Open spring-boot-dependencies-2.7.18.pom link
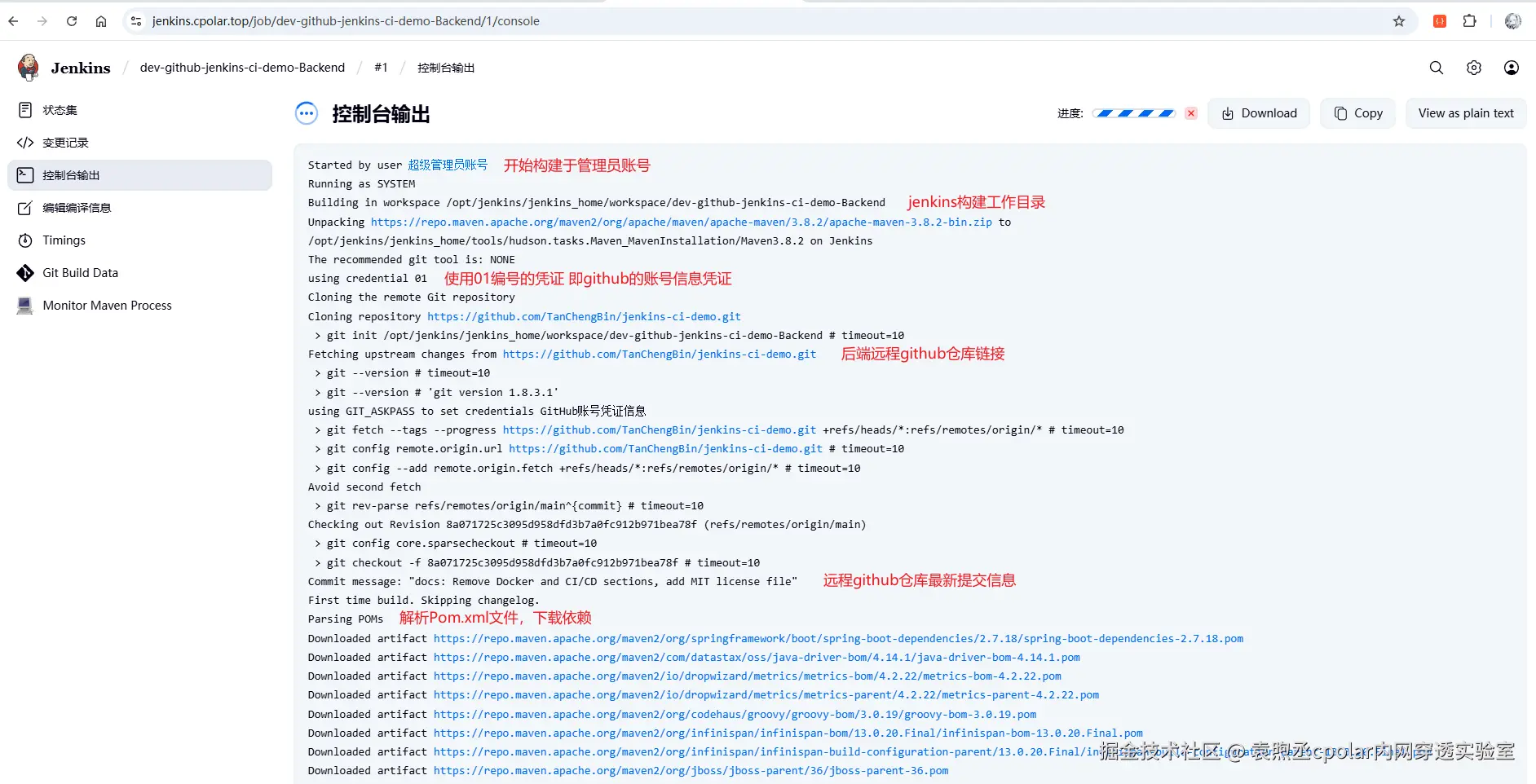1536x784 pixels. [x=838, y=638]
